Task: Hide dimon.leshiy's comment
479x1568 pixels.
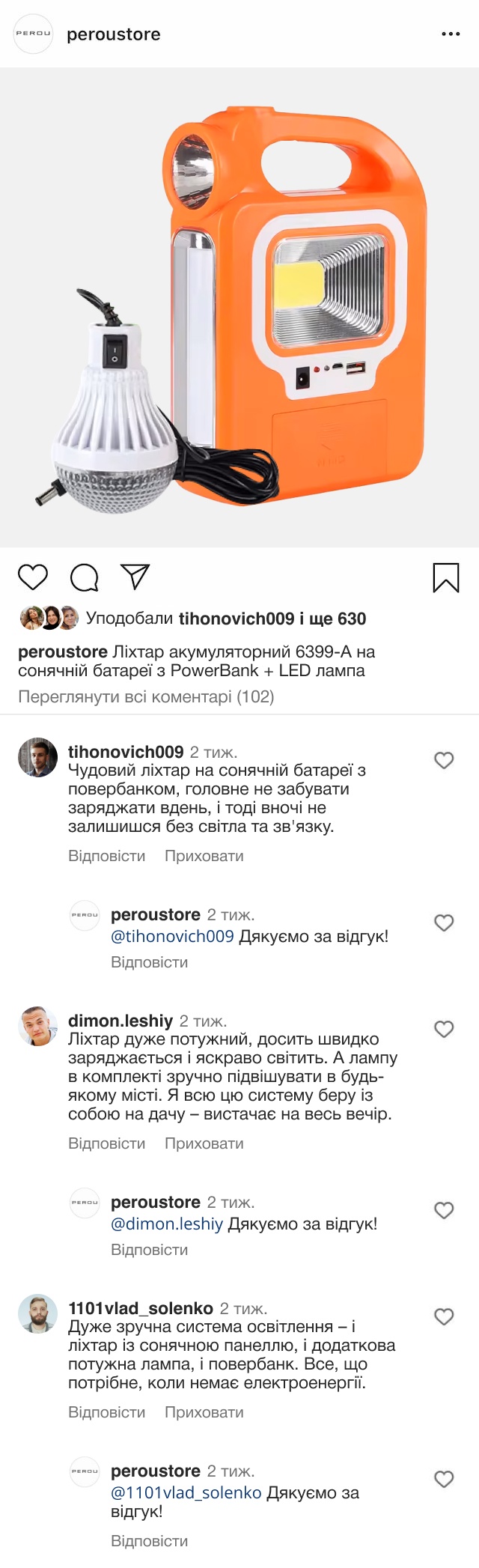Action: [x=204, y=1143]
